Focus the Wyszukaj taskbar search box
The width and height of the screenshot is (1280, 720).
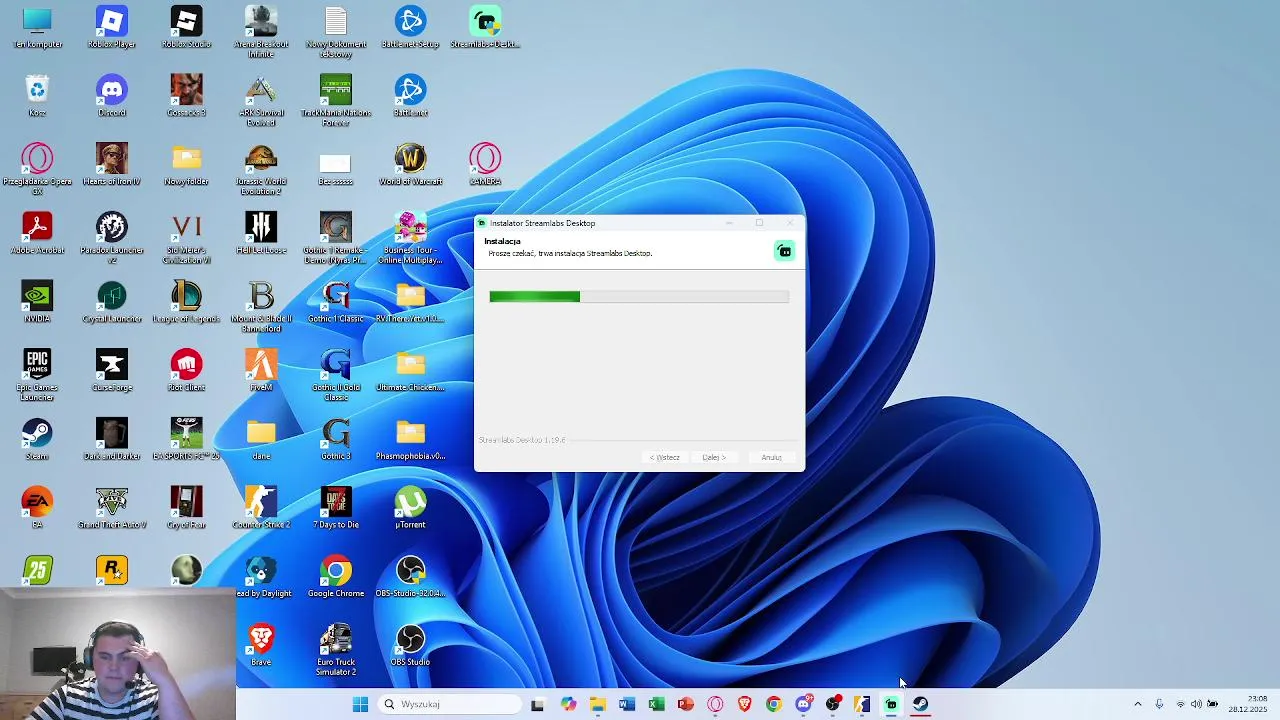click(x=450, y=704)
